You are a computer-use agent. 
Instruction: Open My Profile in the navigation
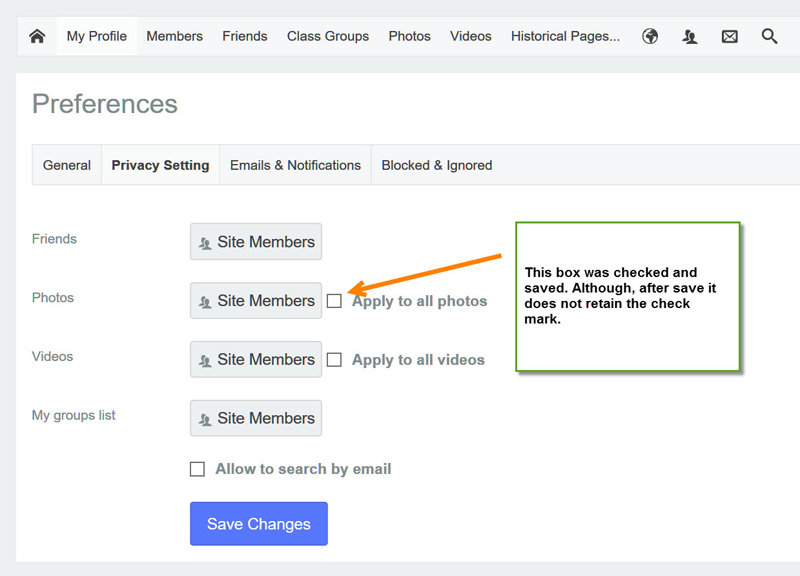(97, 36)
